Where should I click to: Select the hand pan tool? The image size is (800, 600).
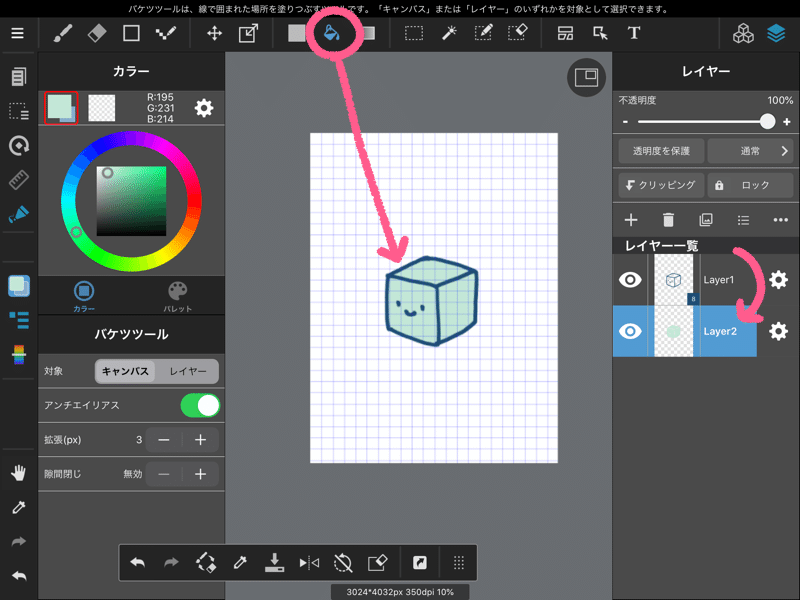[x=18, y=473]
